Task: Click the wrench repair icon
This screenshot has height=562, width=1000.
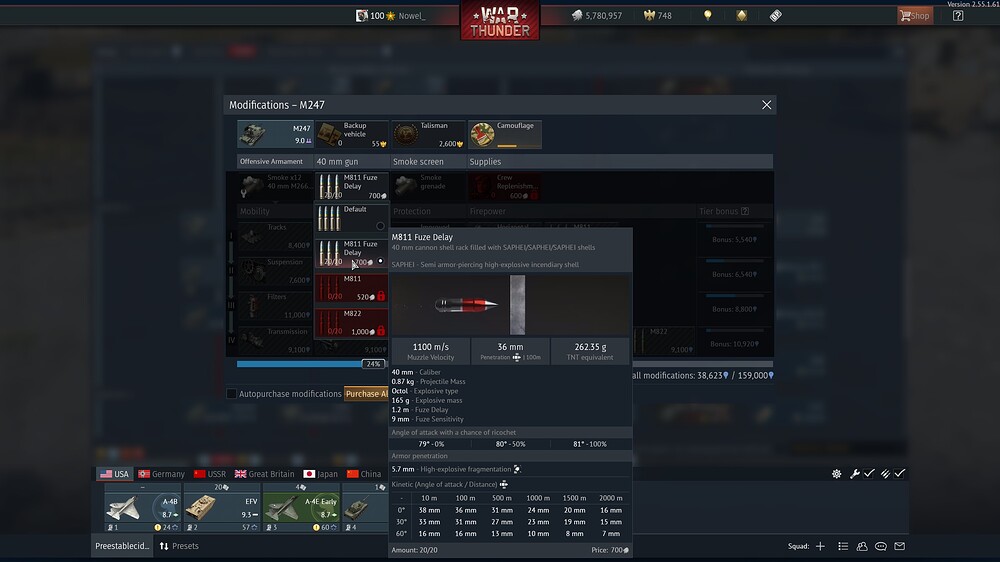Action: 855,473
